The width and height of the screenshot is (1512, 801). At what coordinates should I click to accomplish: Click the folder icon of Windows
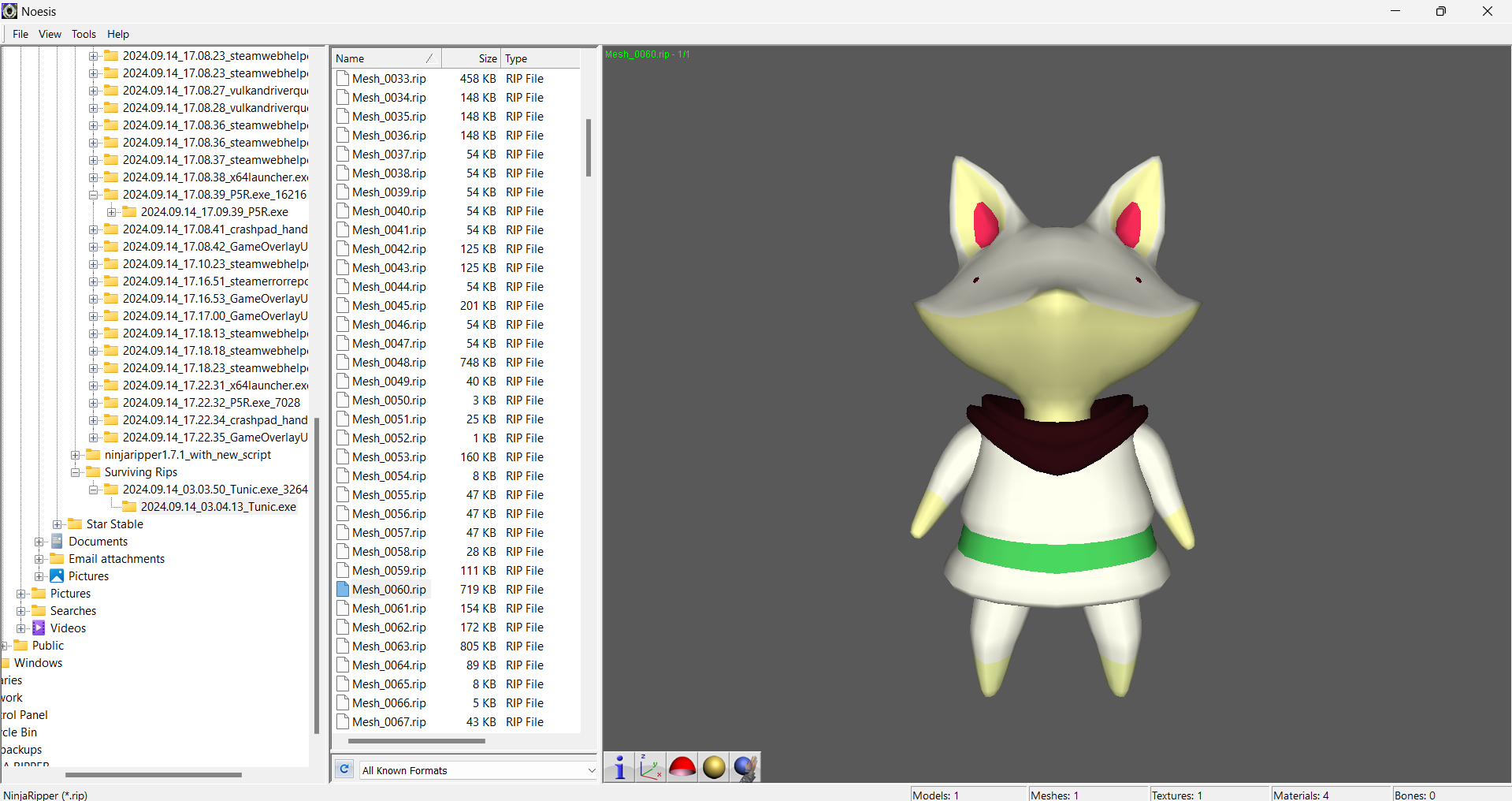click(x=6, y=662)
